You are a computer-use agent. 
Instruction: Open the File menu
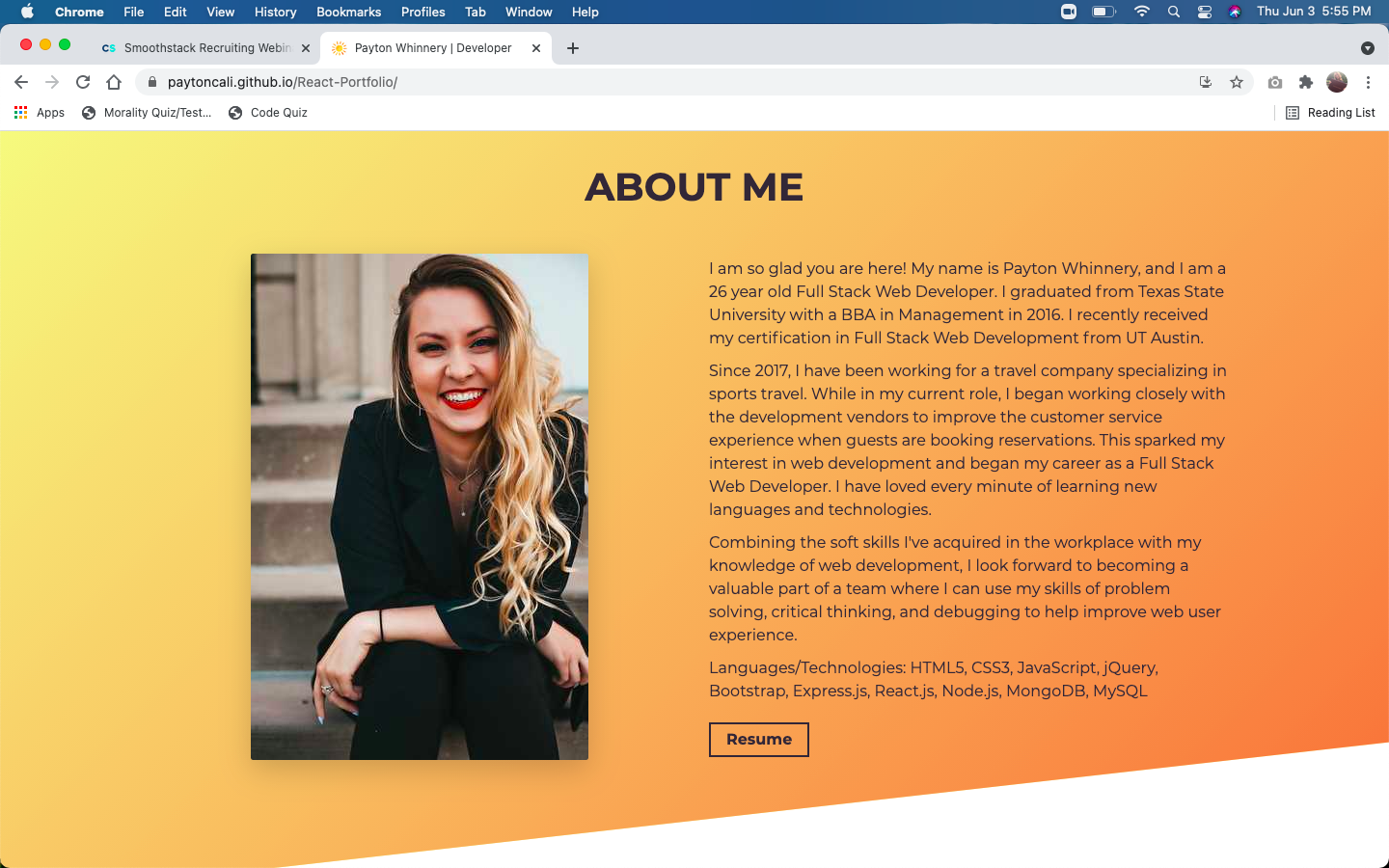[134, 12]
